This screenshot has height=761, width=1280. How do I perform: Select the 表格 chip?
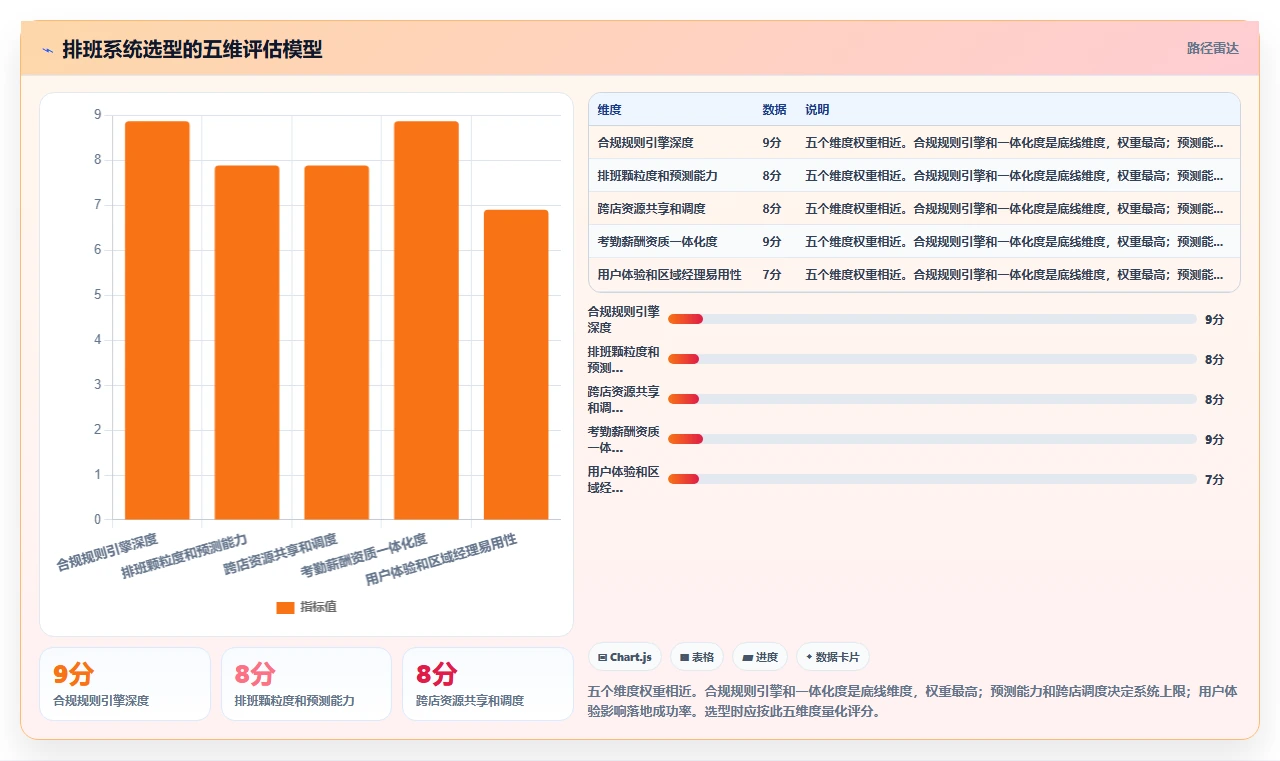coord(697,657)
